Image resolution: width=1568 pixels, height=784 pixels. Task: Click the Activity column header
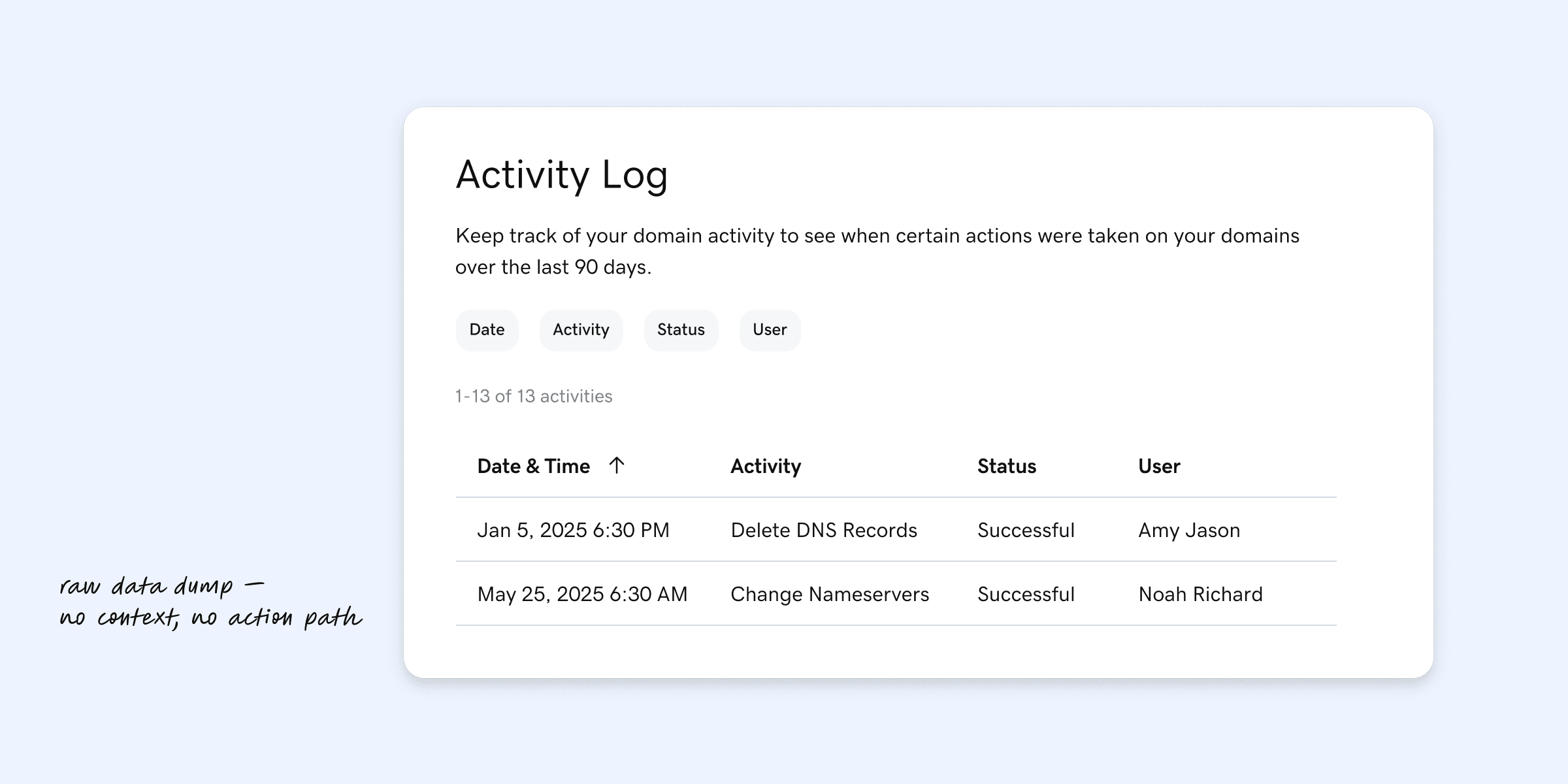click(766, 466)
